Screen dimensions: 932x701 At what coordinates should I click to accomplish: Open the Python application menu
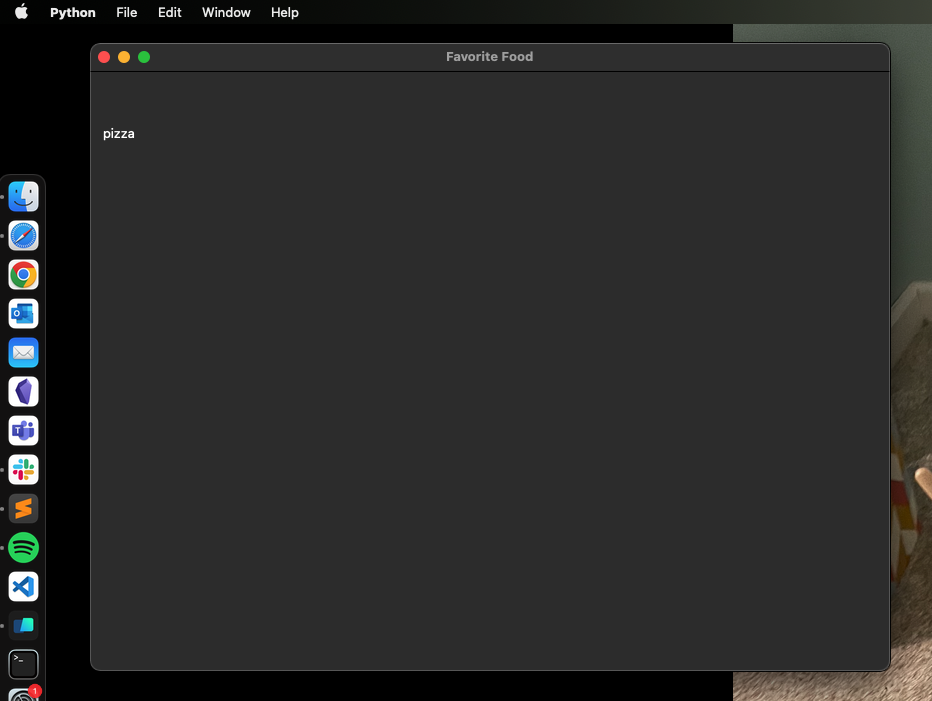tap(73, 13)
